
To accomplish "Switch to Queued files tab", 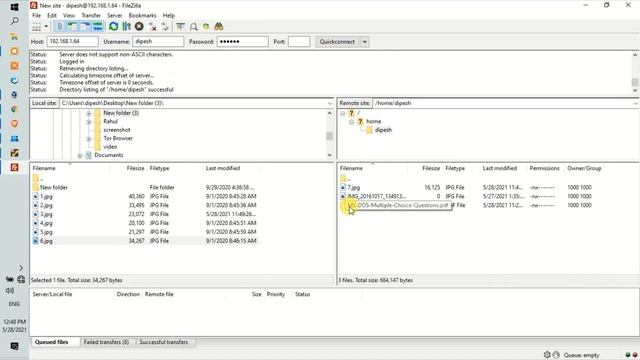I will tap(51, 342).
